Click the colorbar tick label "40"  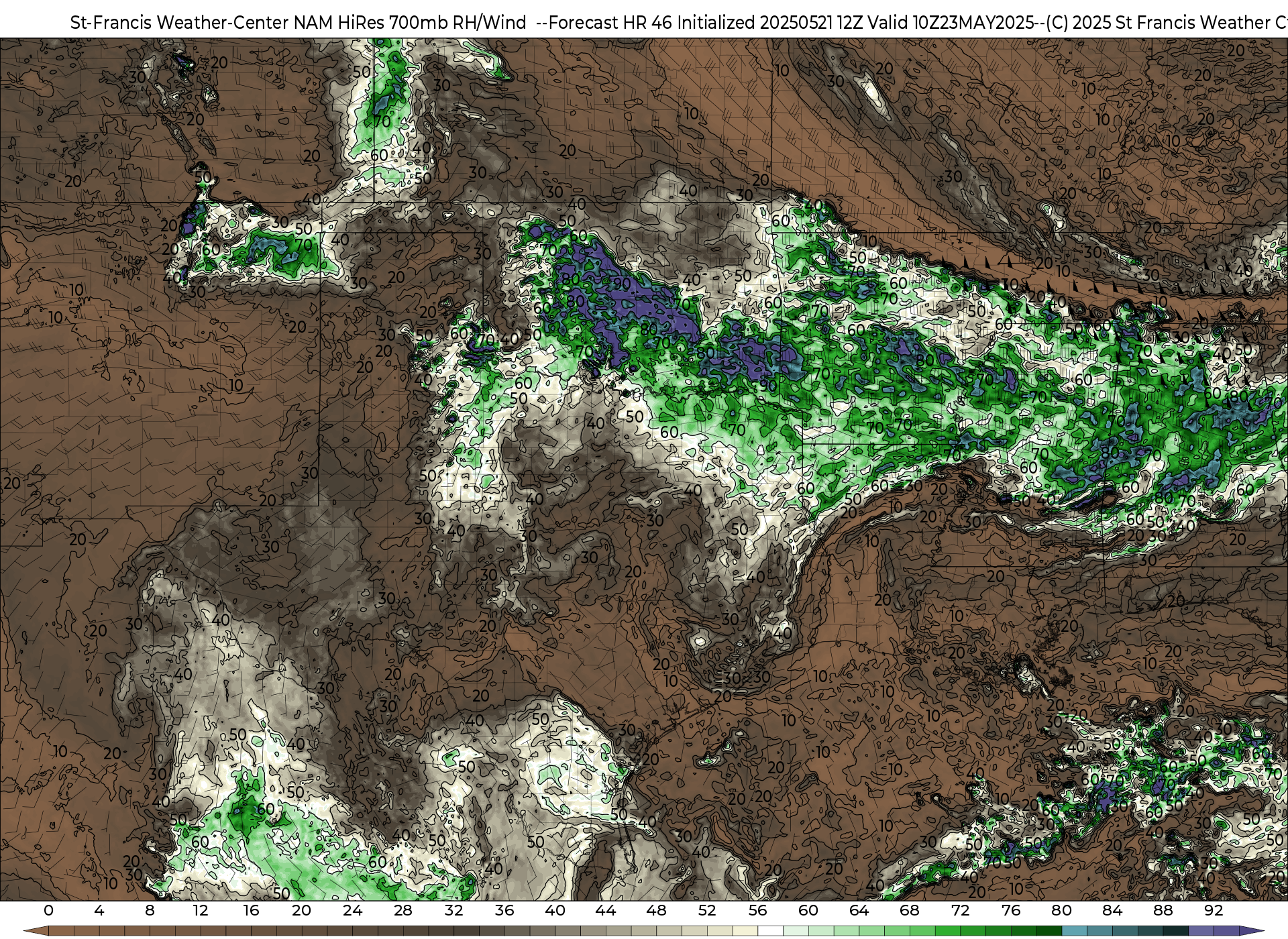[555, 911]
